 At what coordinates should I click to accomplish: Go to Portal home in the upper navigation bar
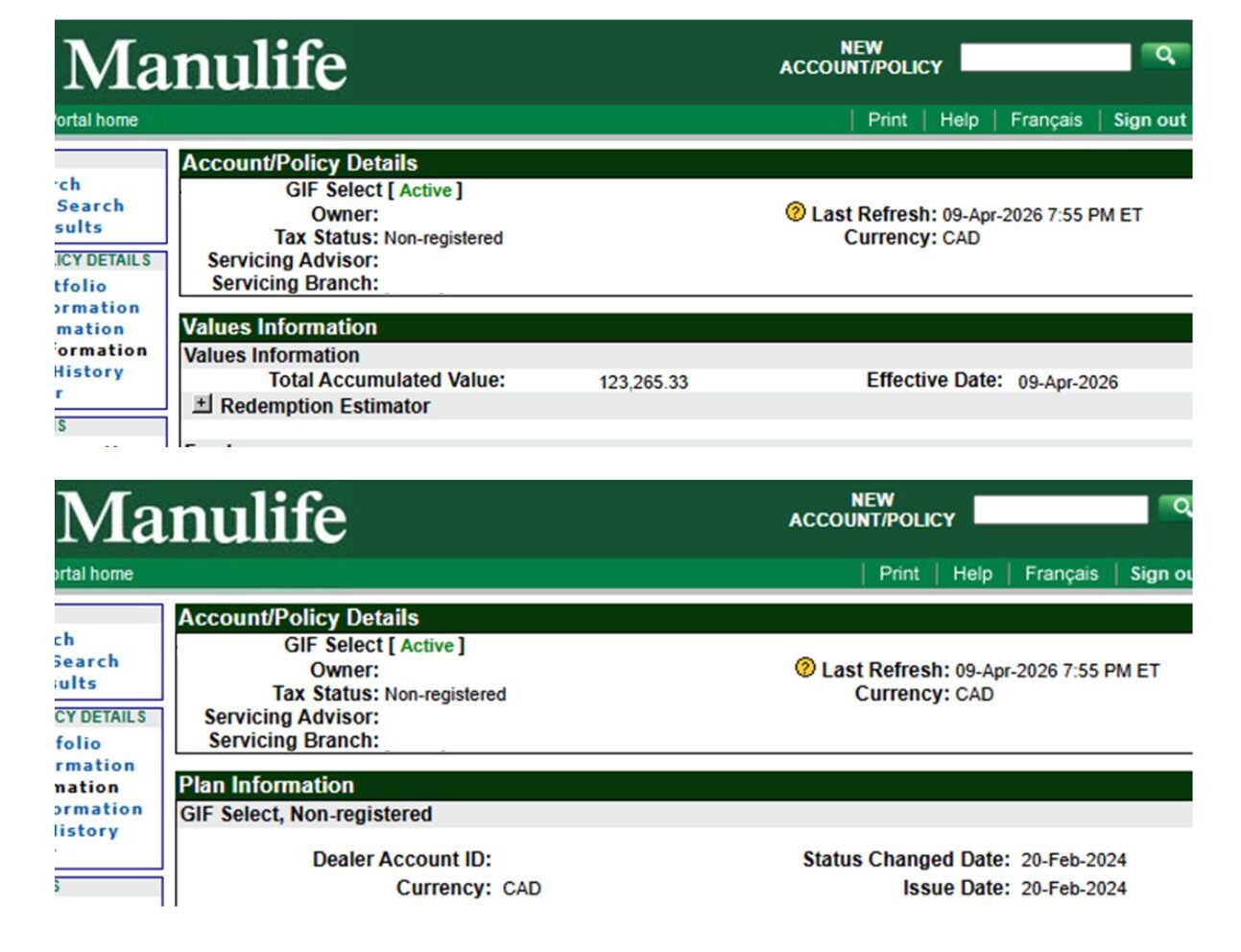click(x=96, y=120)
